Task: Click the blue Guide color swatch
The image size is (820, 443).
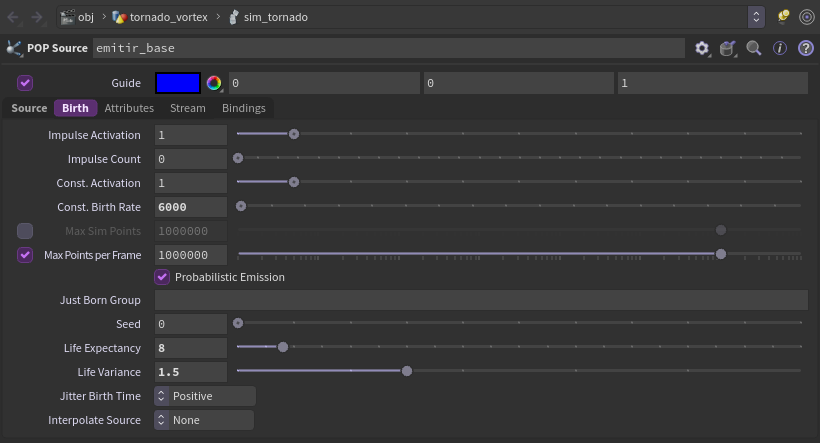Action: click(178, 83)
